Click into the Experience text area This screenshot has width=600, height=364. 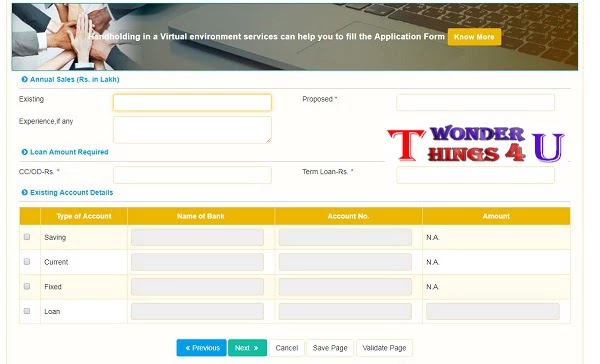coord(192,130)
